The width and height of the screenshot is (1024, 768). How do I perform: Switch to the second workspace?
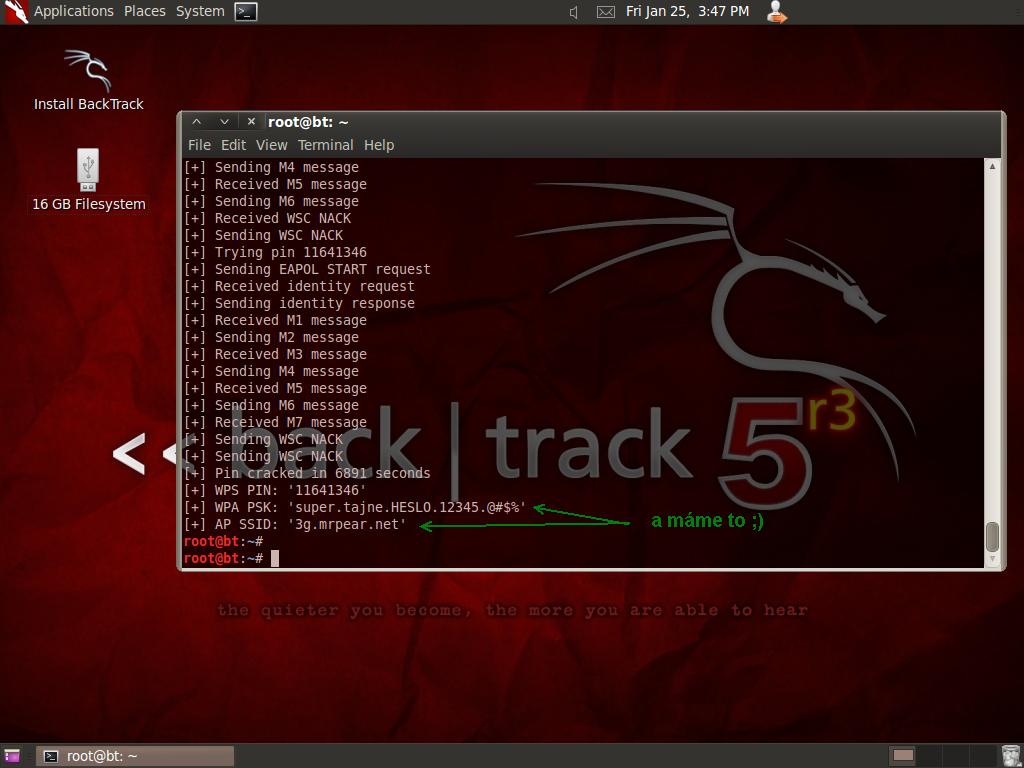point(930,756)
